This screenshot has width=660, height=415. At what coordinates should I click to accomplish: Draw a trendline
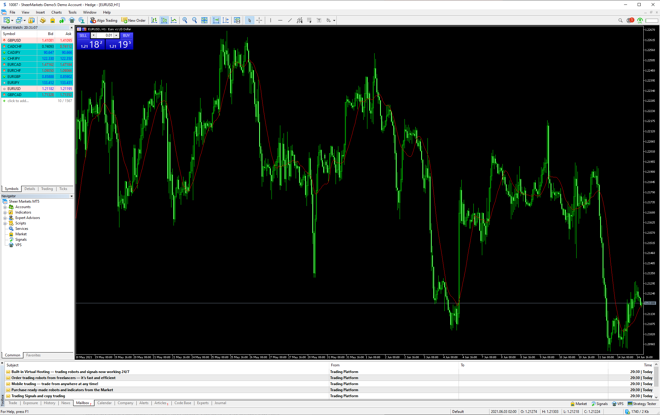(290, 20)
